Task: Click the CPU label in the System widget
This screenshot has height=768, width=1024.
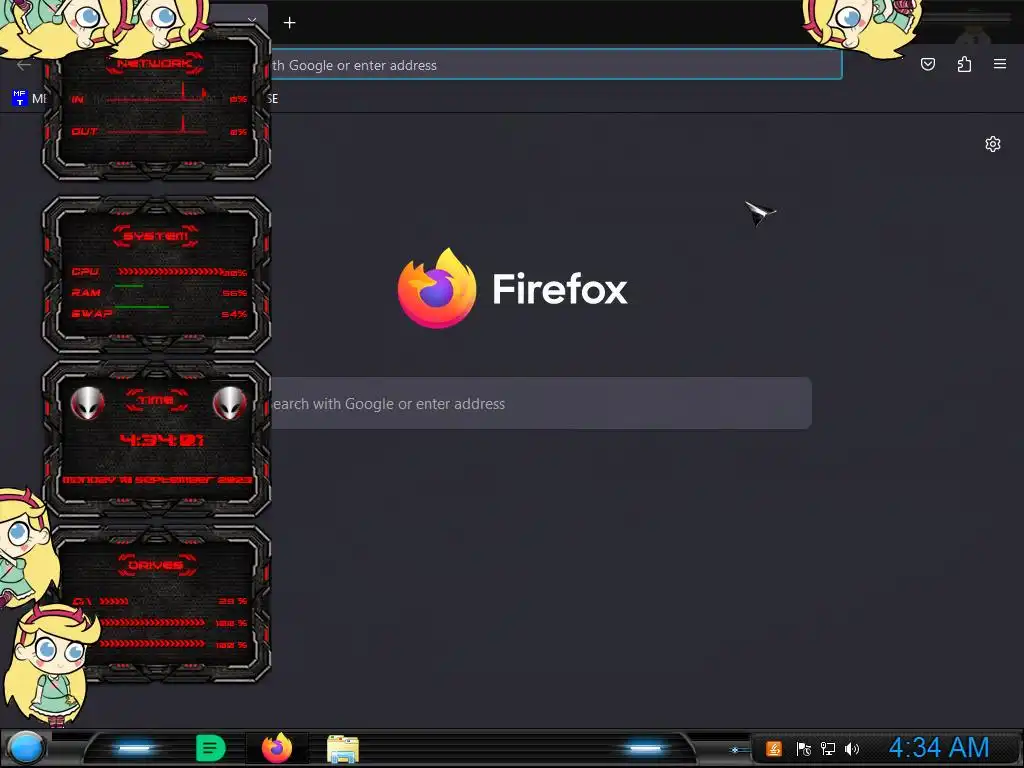Action: (86, 272)
